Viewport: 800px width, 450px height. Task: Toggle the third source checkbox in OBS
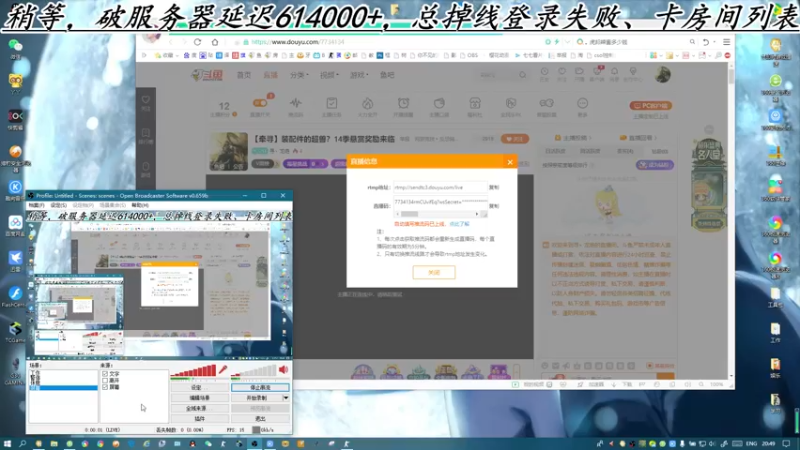pyautogui.click(x=105, y=387)
